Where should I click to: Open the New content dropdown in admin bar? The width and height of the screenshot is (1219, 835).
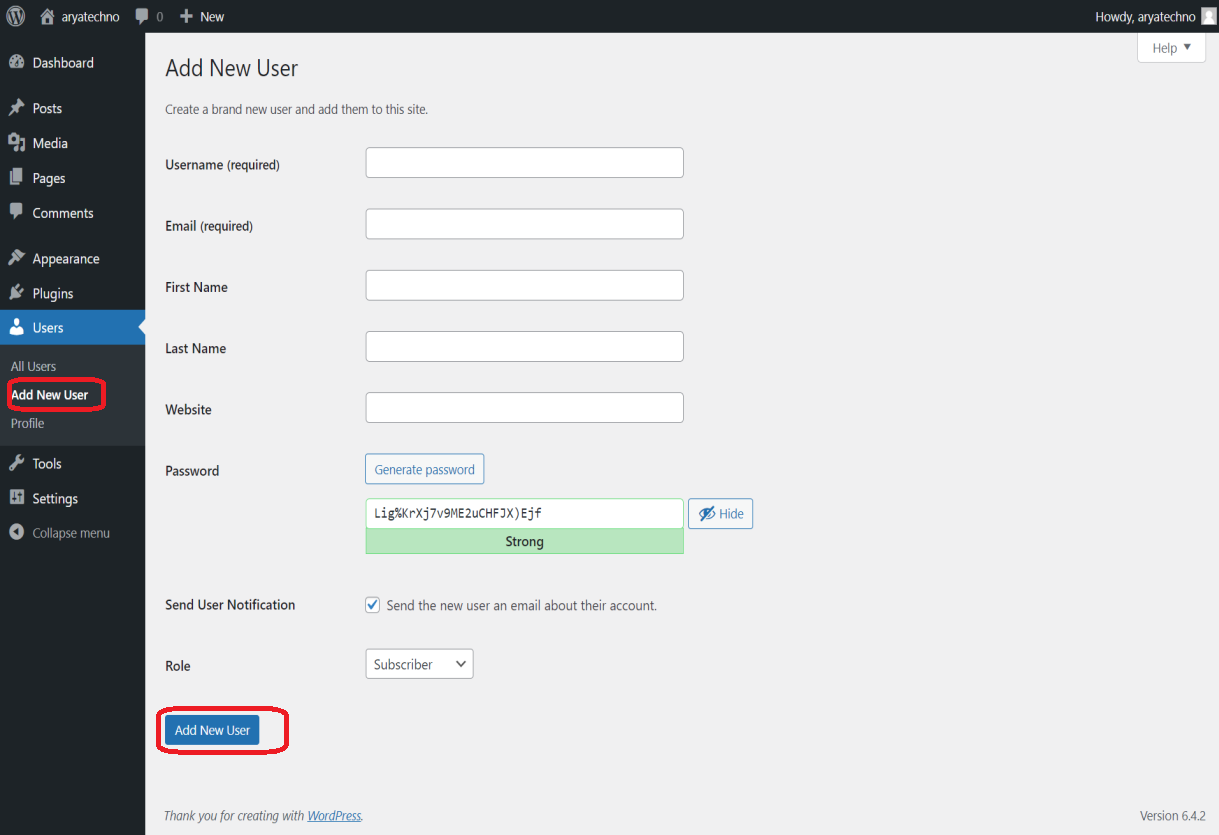pyautogui.click(x=202, y=16)
